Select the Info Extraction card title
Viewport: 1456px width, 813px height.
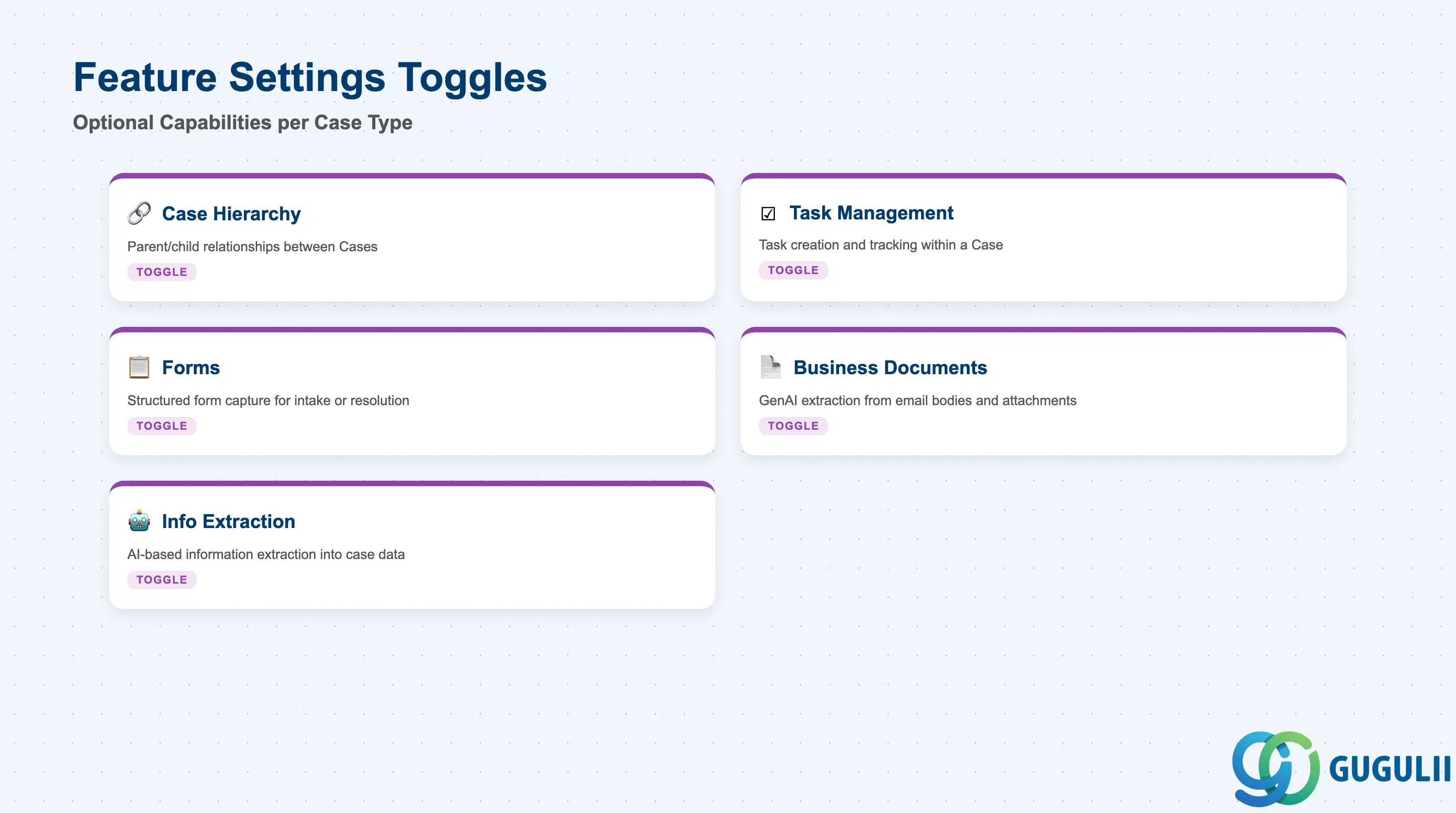click(x=228, y=521)
